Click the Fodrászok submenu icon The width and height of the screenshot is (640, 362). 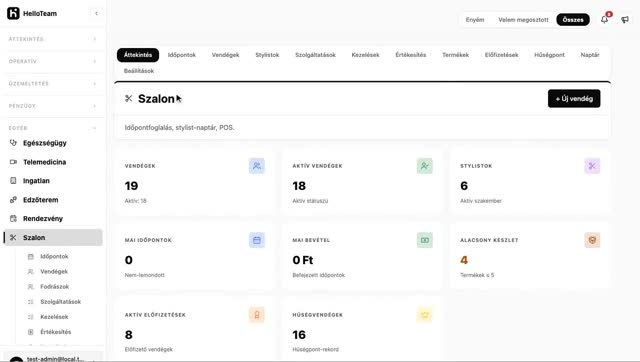[31, 286]
